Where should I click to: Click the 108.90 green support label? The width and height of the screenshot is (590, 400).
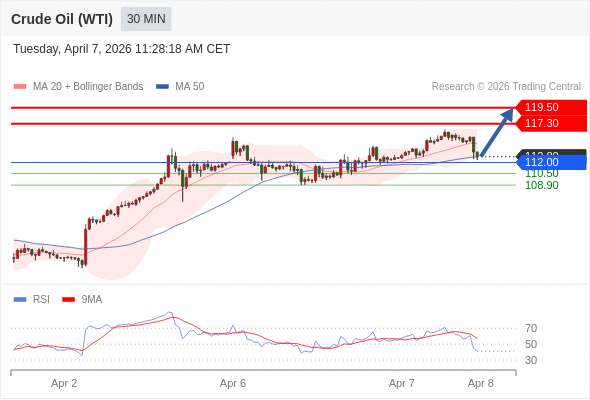pyautogui.click(x=542, y=185)
